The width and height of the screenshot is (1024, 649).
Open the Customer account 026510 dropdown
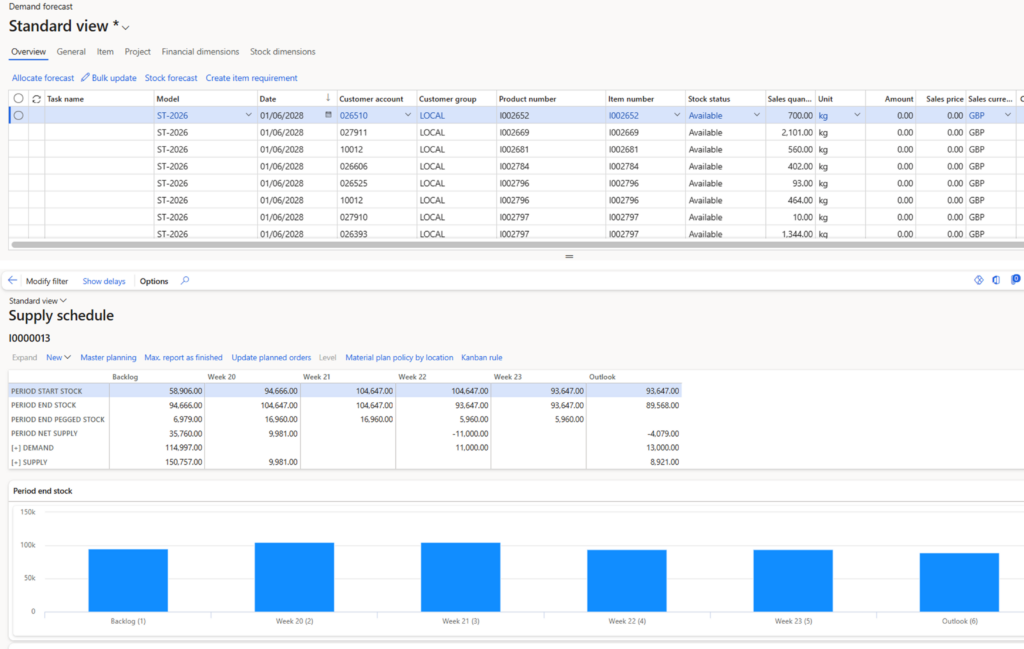point(408,115)
